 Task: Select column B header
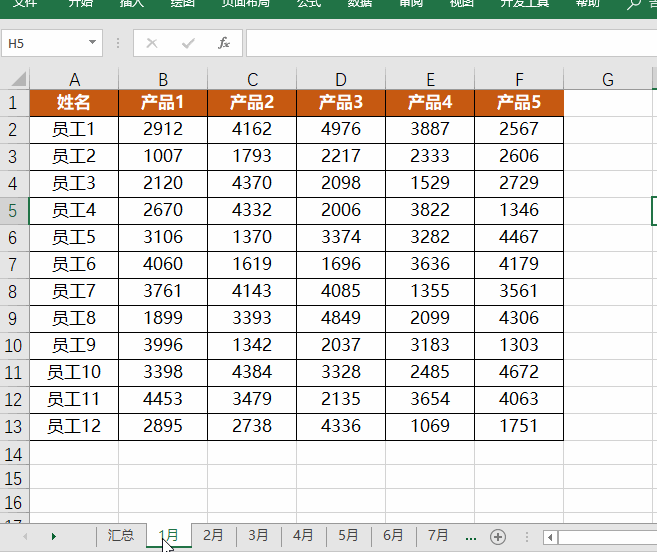[163, 79]
